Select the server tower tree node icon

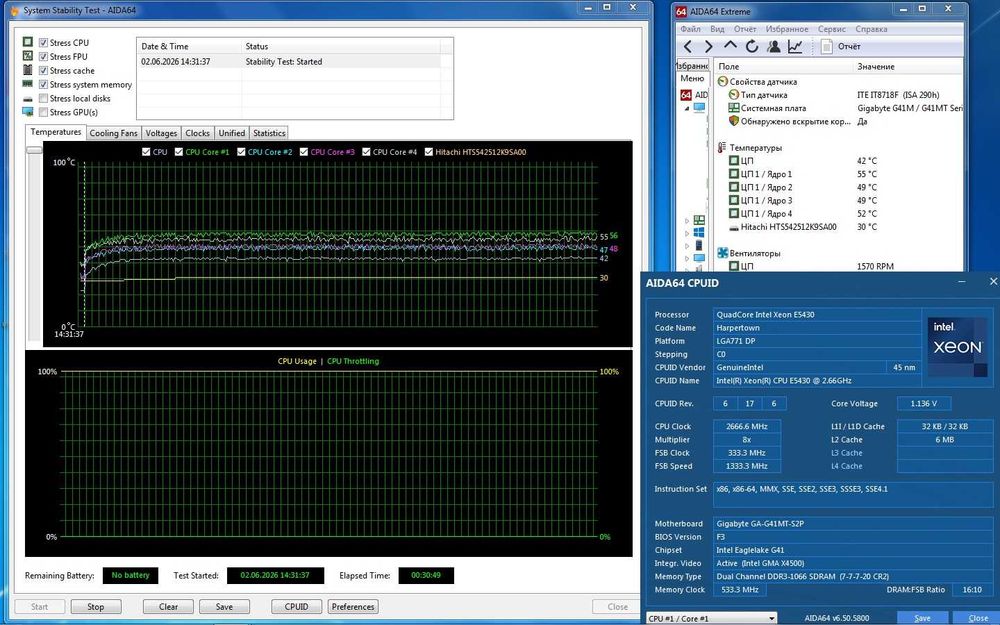pyautogui.click(x=700, y=246)
